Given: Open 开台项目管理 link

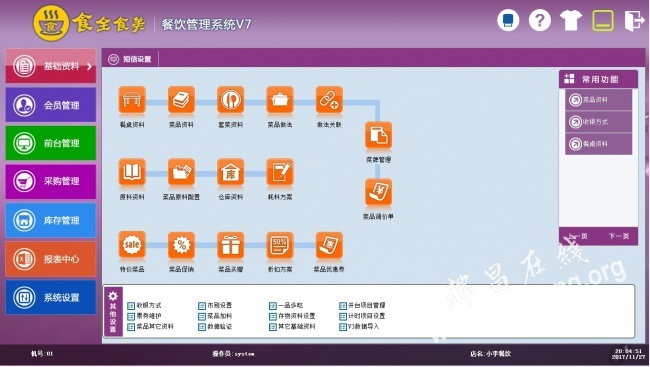Looking at the screenshot, I should pyautogui.click(x=362, y=306).
